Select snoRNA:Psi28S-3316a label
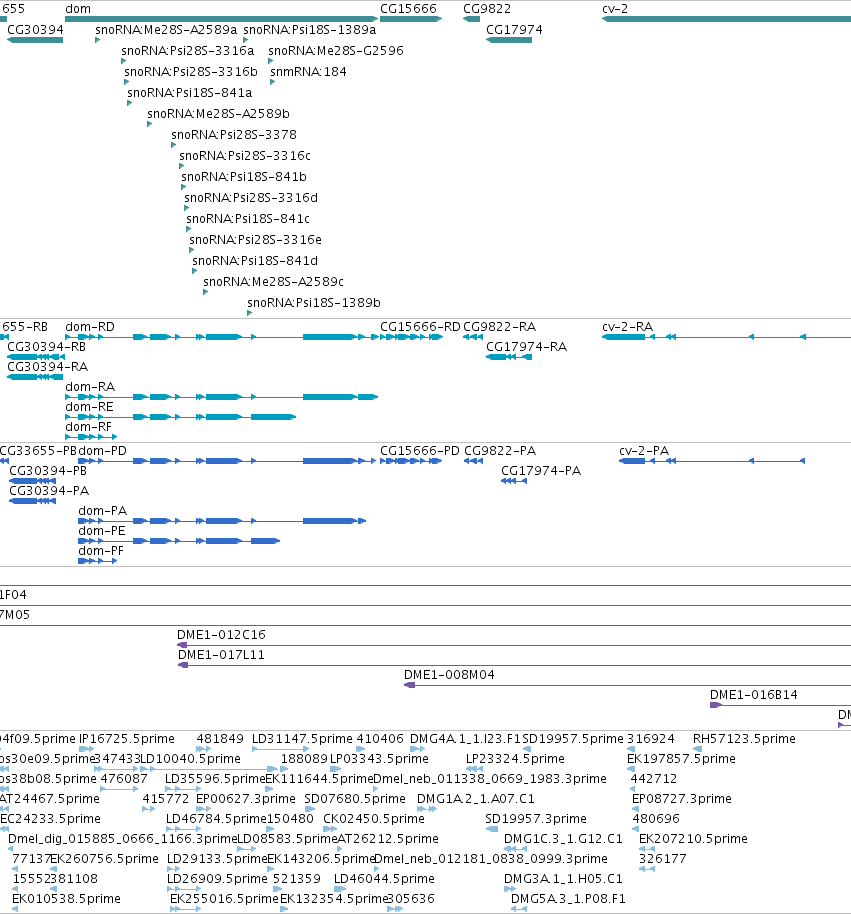This screenshot has height=914, width=851. (x=188, y=51)
